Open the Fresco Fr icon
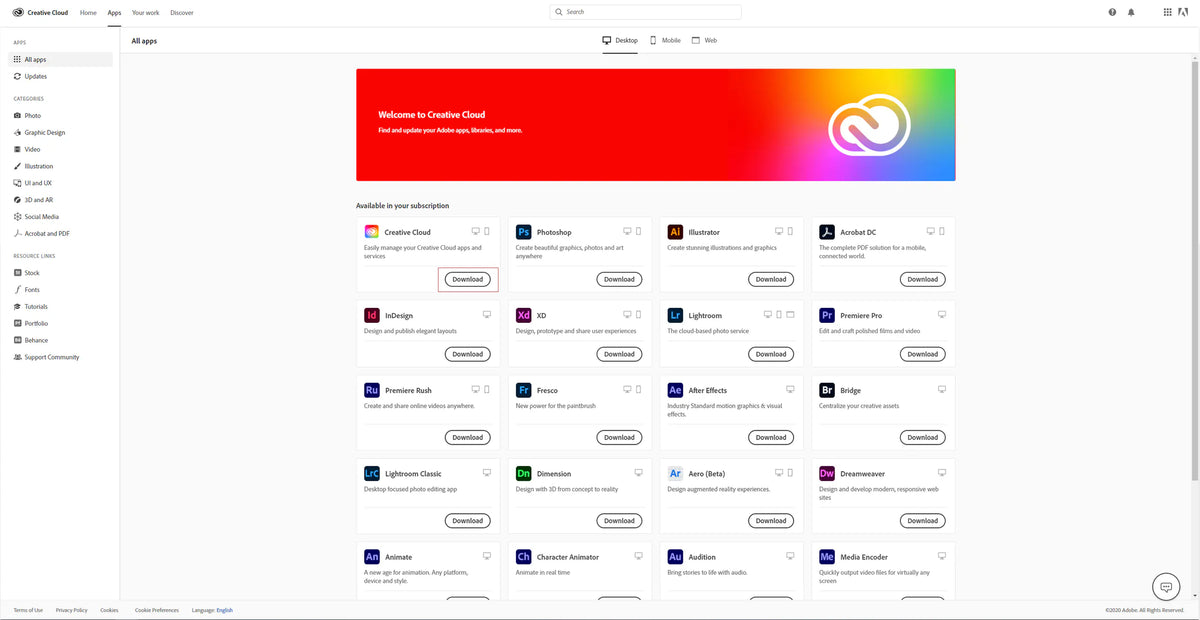 pos(523,390)
